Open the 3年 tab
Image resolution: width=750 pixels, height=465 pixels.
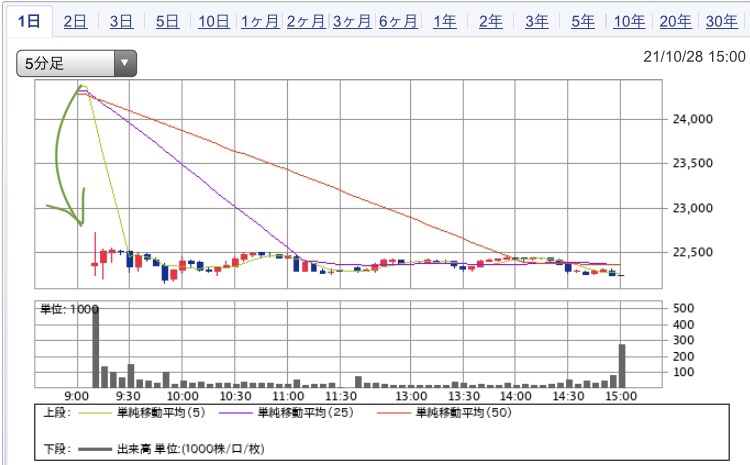(537, 21)
